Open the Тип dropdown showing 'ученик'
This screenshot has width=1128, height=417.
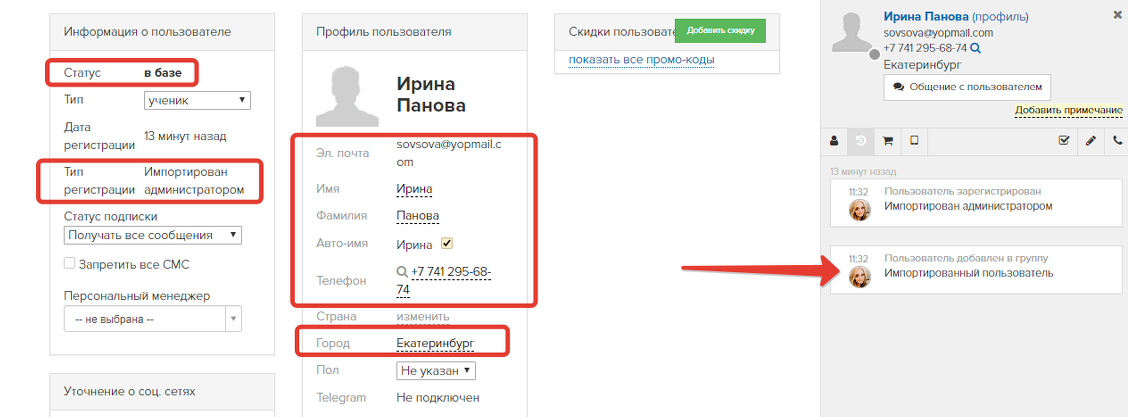click(197, 101)
